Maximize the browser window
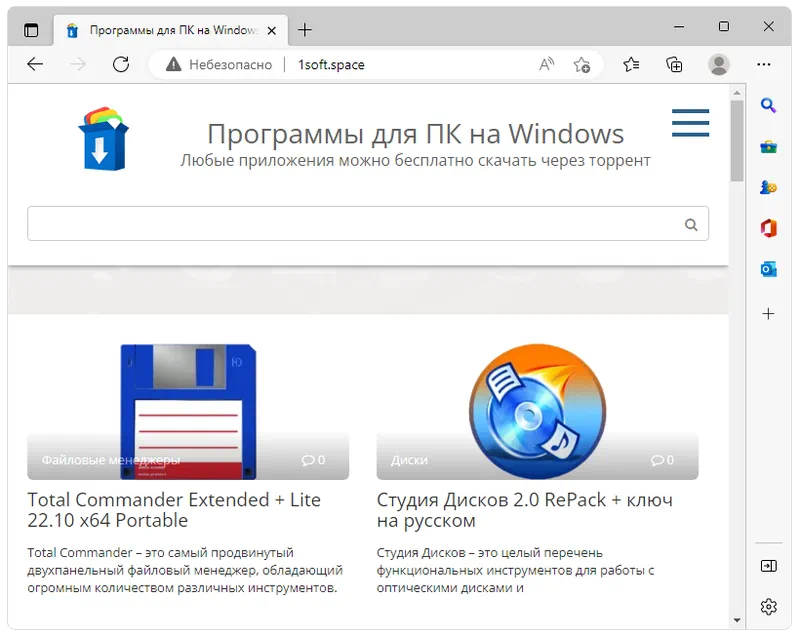This screenshot has height=638, width=800. coord(723,27)
